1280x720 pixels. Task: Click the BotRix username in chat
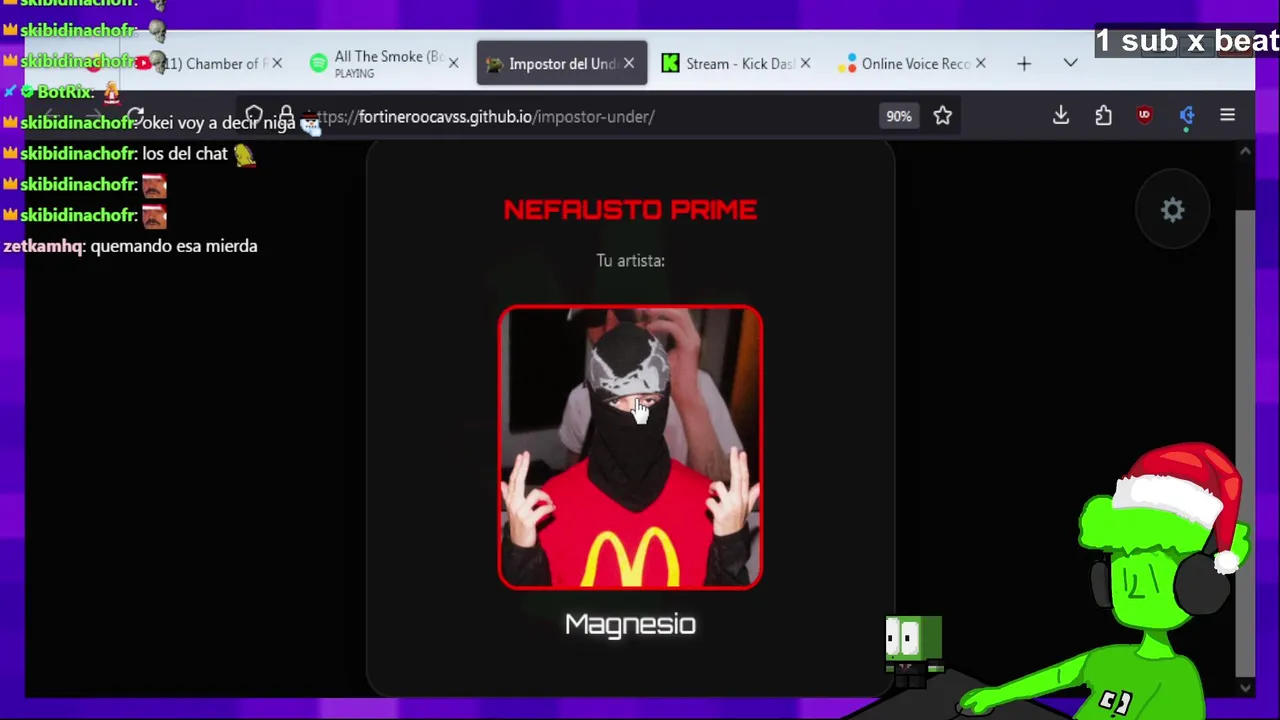(x=65, y=92)
